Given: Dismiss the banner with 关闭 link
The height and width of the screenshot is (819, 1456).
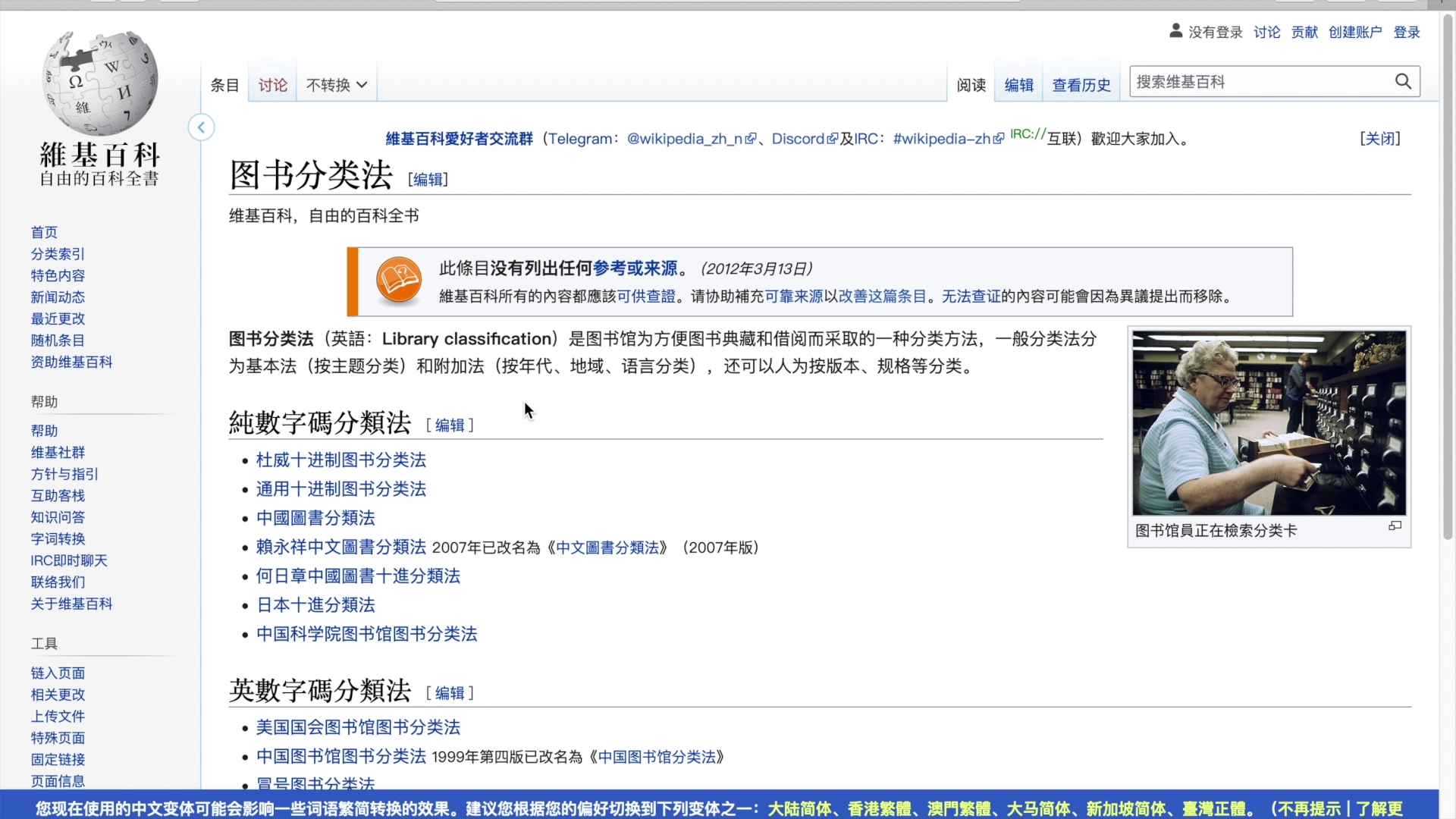Looking at the screenshot, I should click(x=1379, y=138).
